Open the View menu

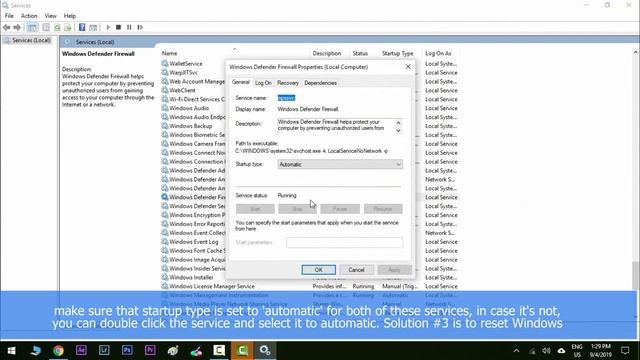[51, 16]
